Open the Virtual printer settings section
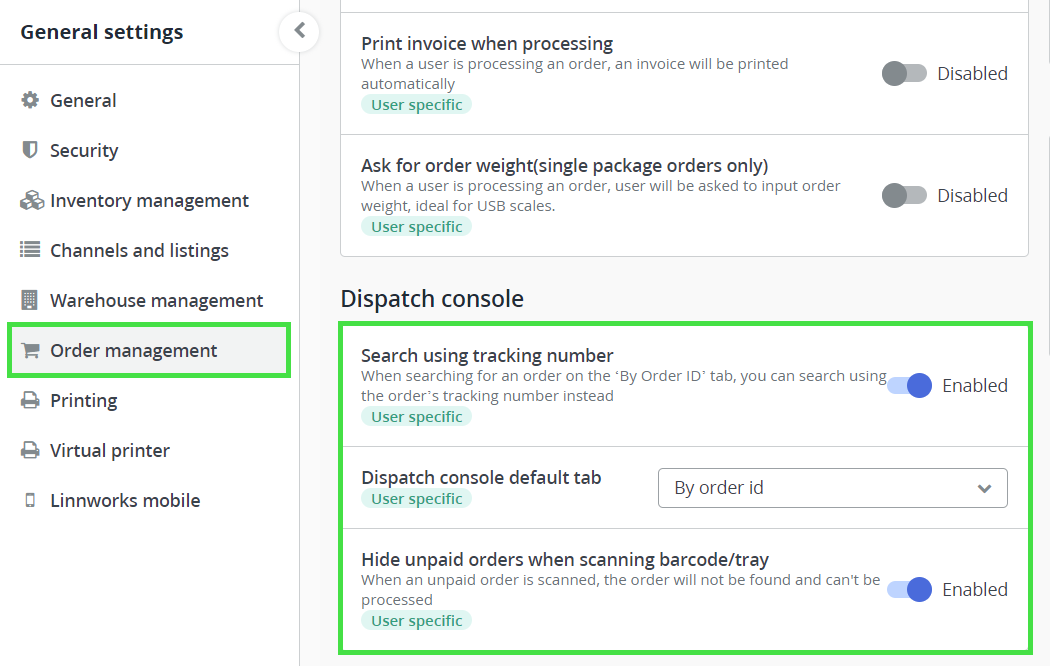This screenshot has height=666, width=1050. click(110, 451)
